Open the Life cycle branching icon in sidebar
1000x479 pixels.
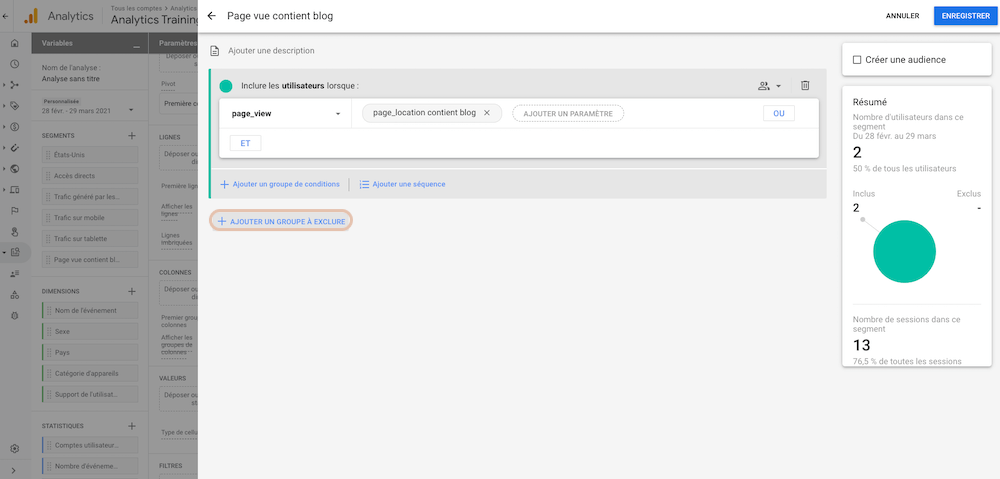15,85
